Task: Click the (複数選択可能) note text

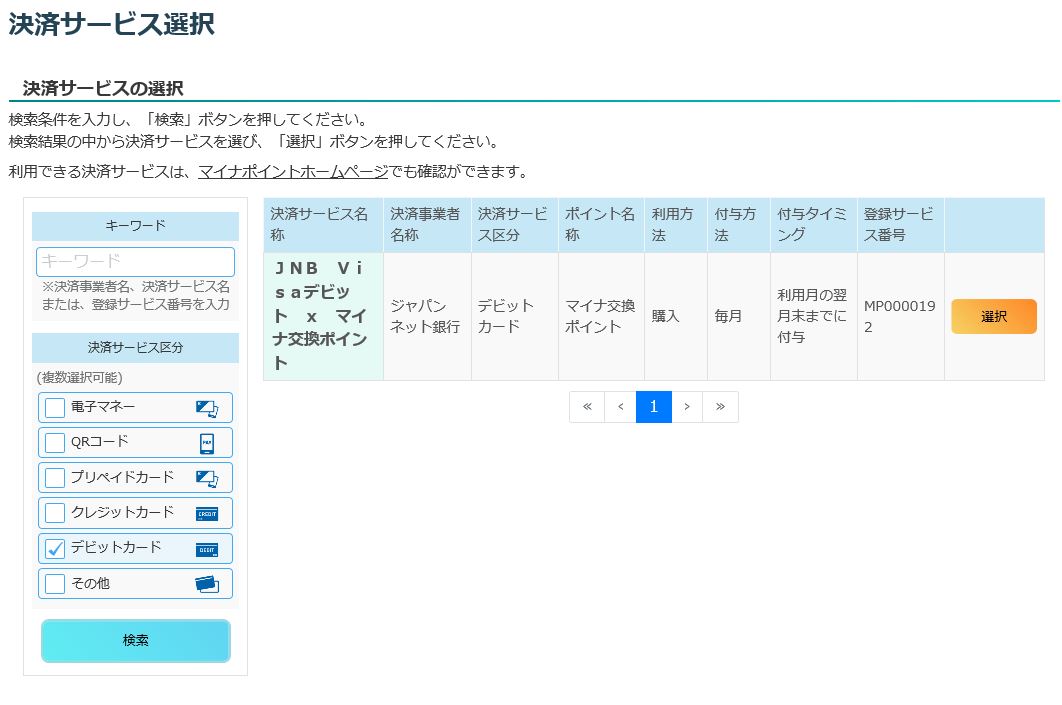Action: pos(79,378)
